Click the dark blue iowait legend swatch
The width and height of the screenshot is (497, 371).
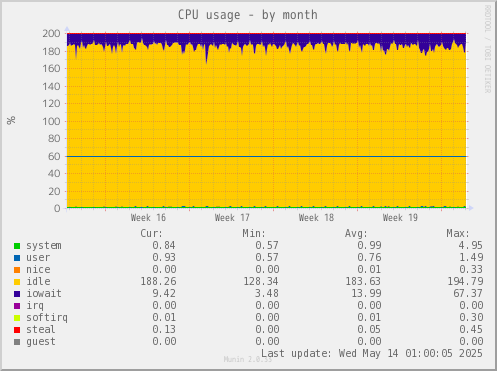(x=17, y=294)
